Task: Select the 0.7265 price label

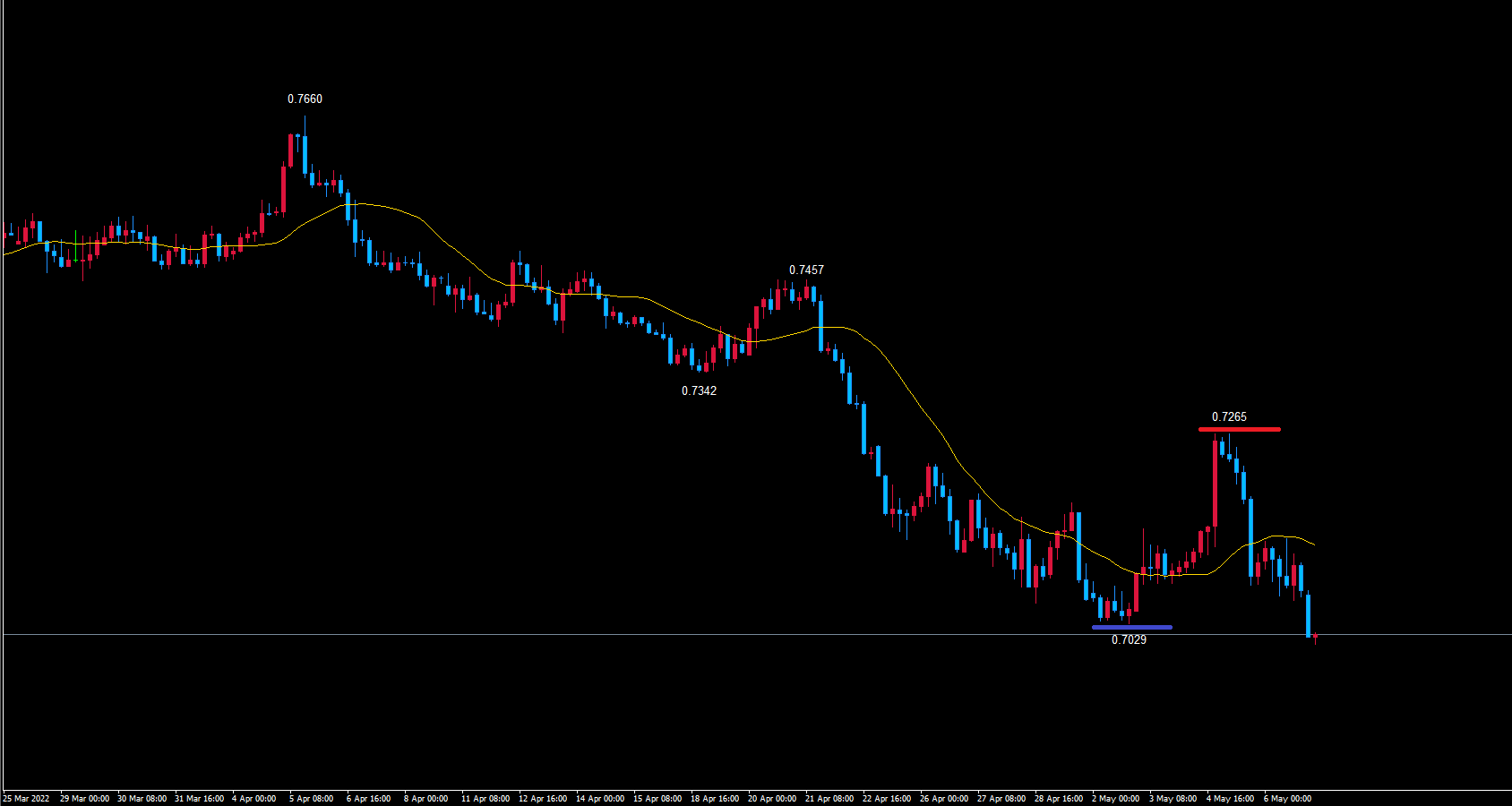Action: tap(1229, 417)
